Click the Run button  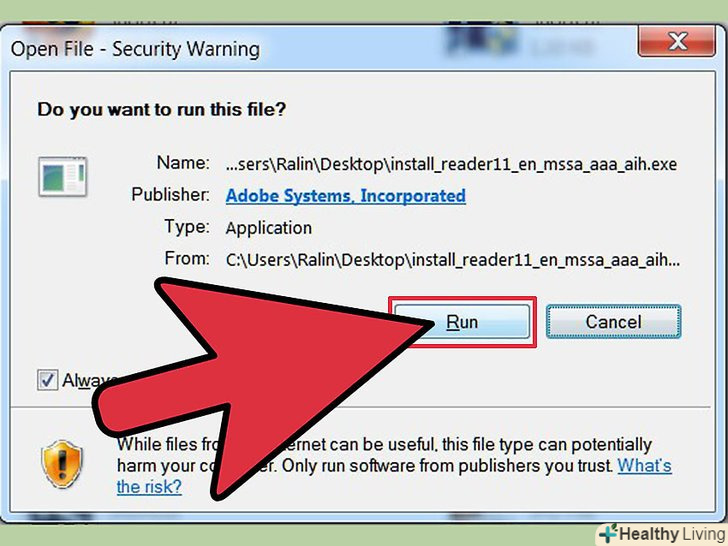pos(462,322)
